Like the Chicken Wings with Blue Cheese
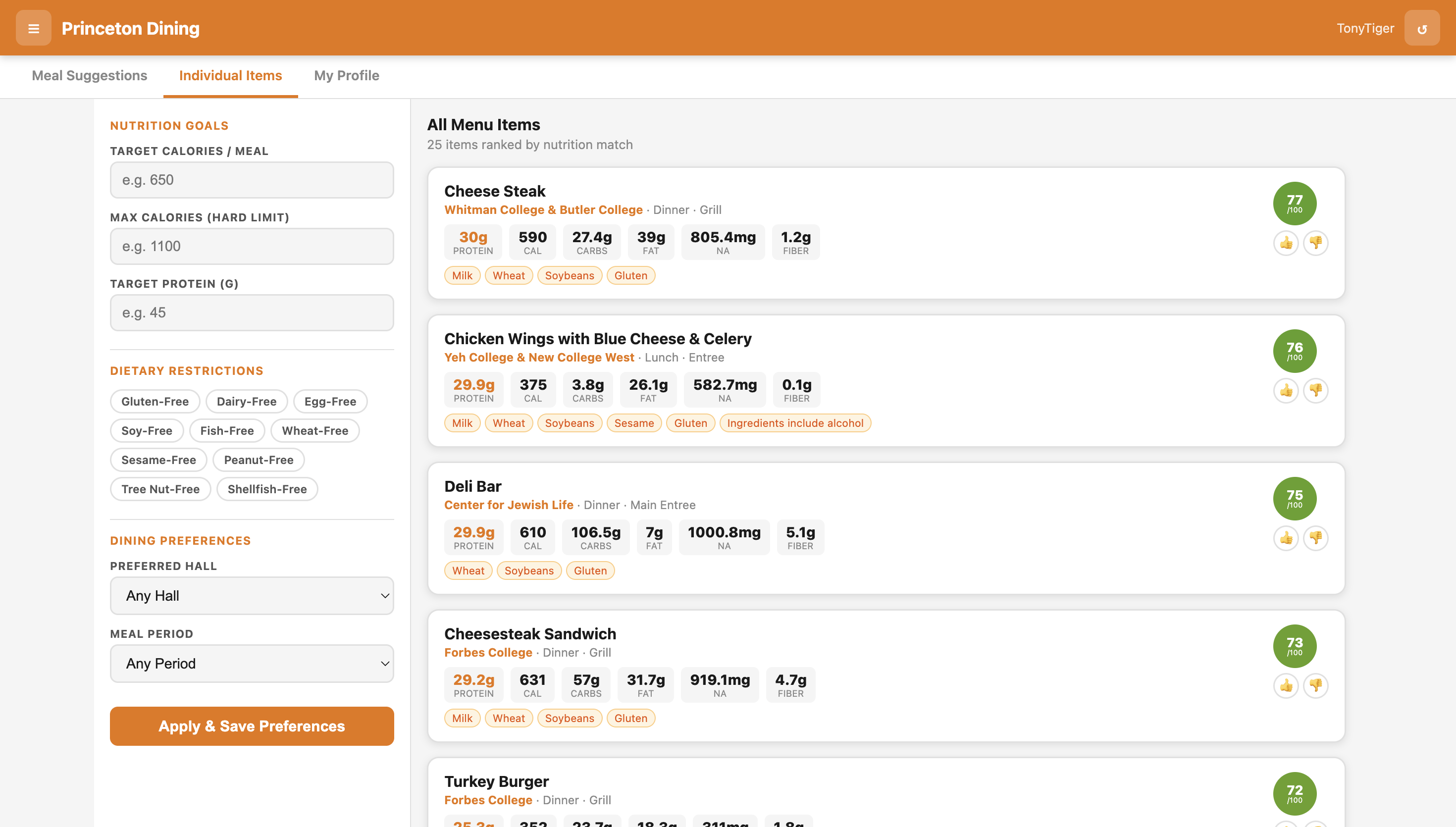The height and width of the screenshot is (827, 1456). [1286, 391]
